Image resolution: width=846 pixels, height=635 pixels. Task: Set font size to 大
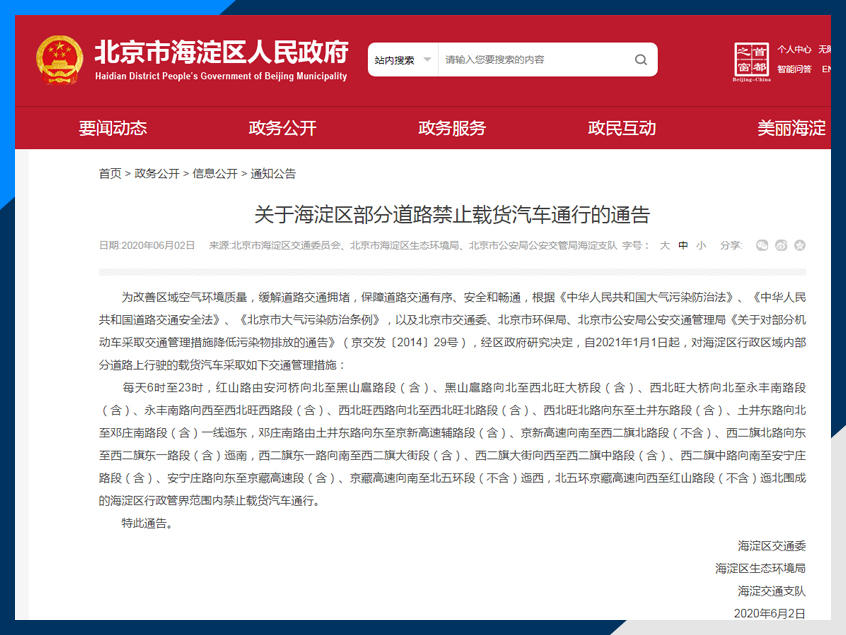tap(665, 245)
